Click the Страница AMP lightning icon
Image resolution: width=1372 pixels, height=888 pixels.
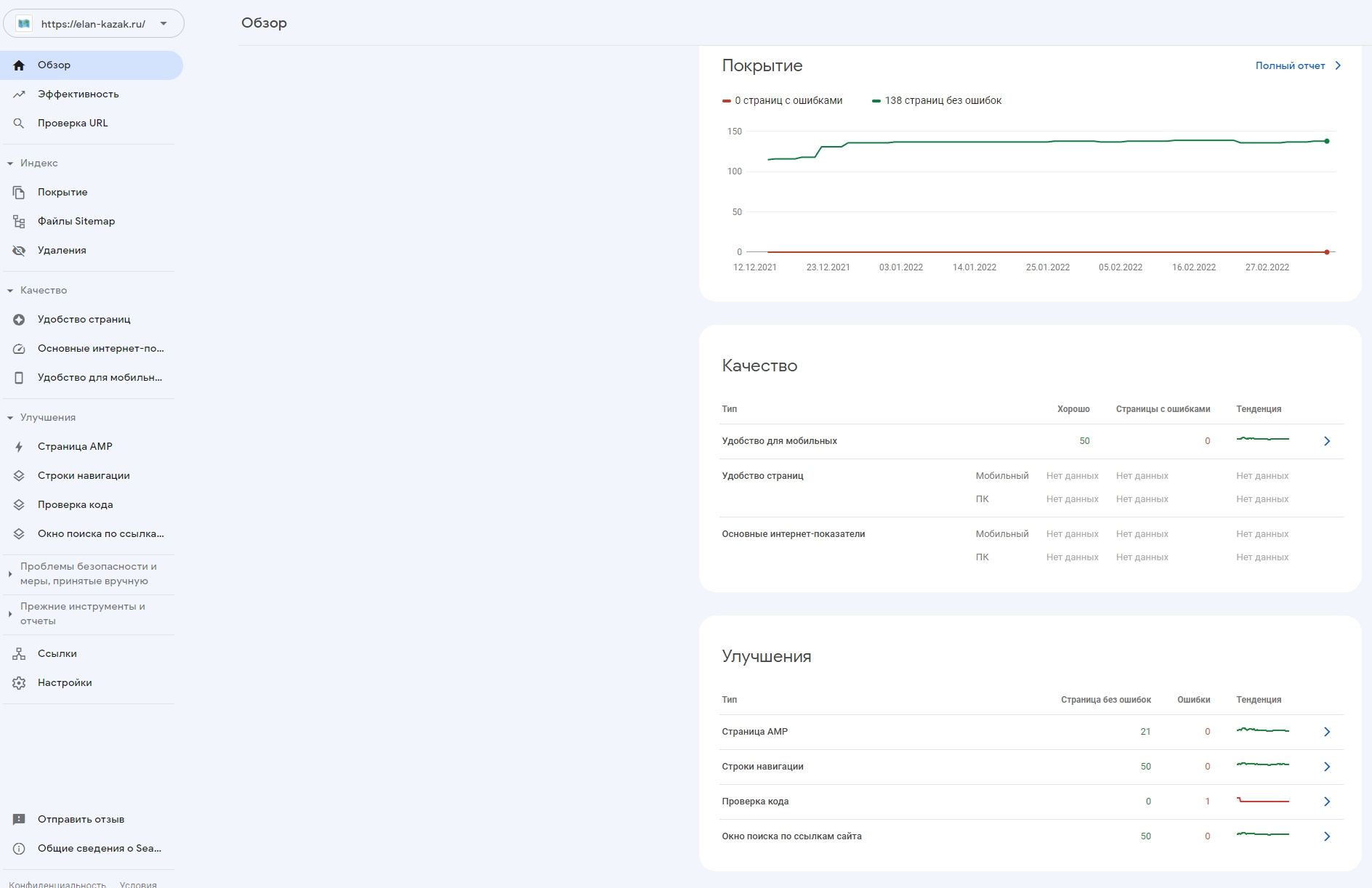(x=19, y=447)
